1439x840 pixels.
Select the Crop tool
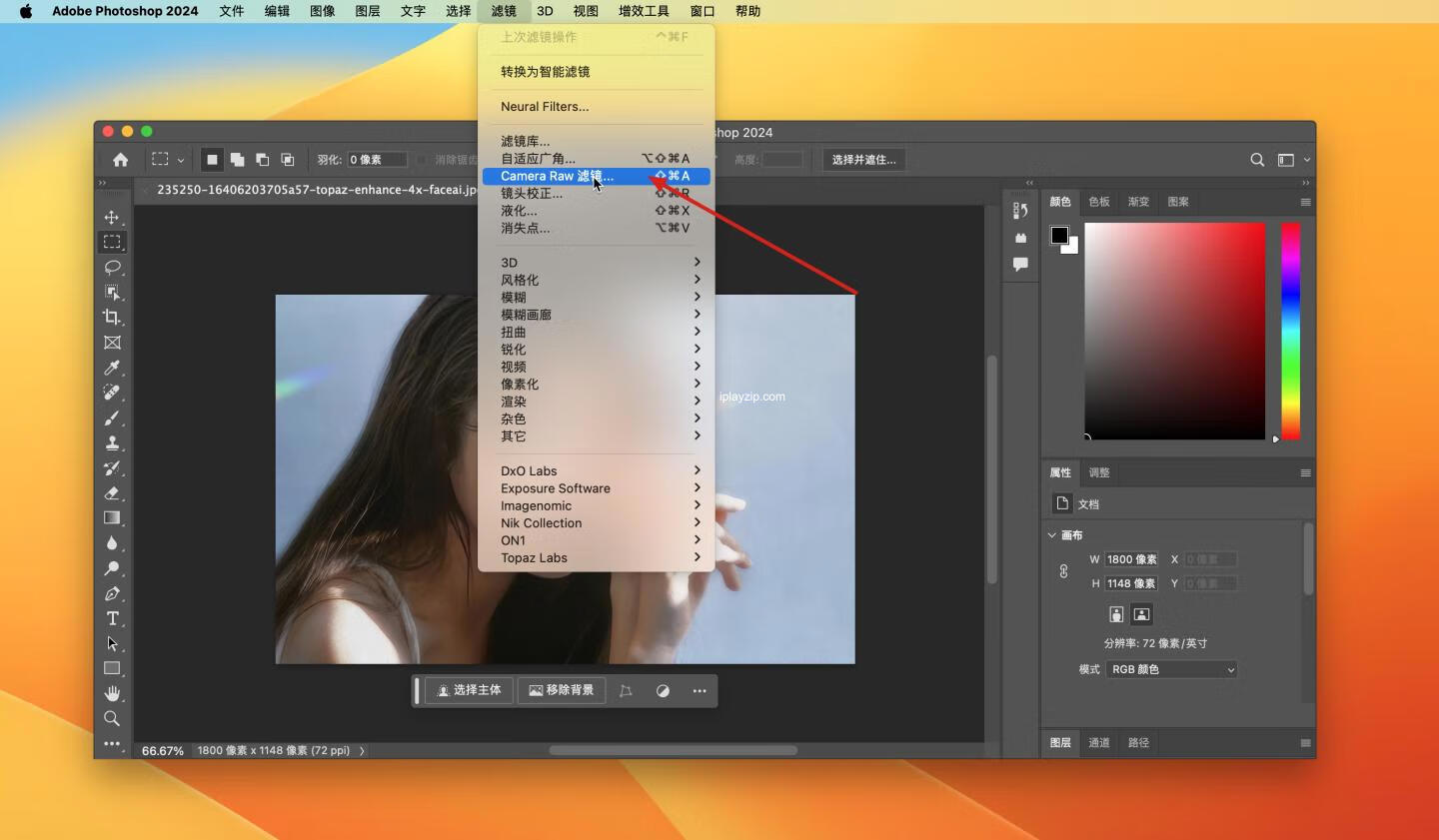[112, 318]
